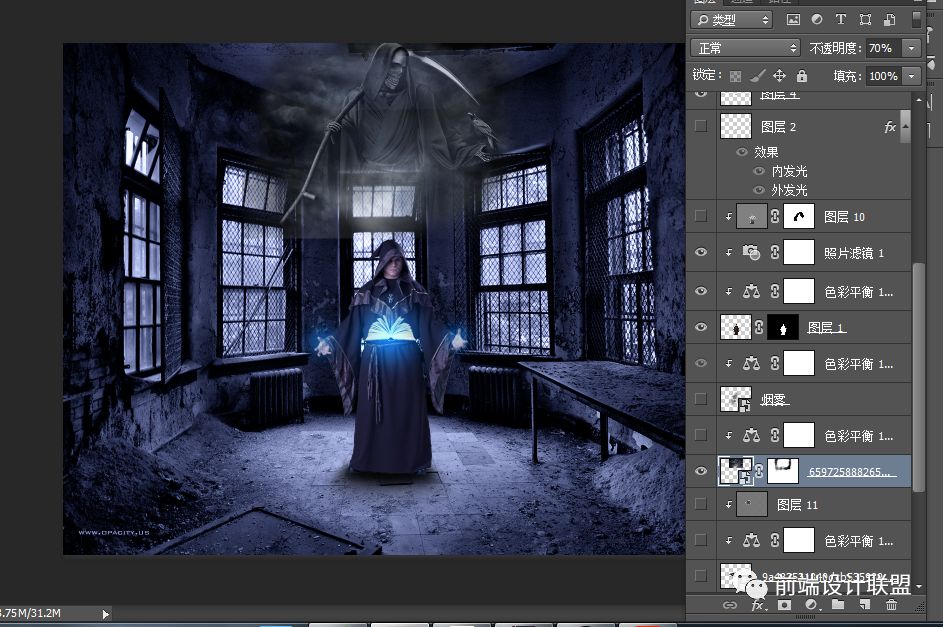Open the 外发光 effect entry

(x=789, y=190)
